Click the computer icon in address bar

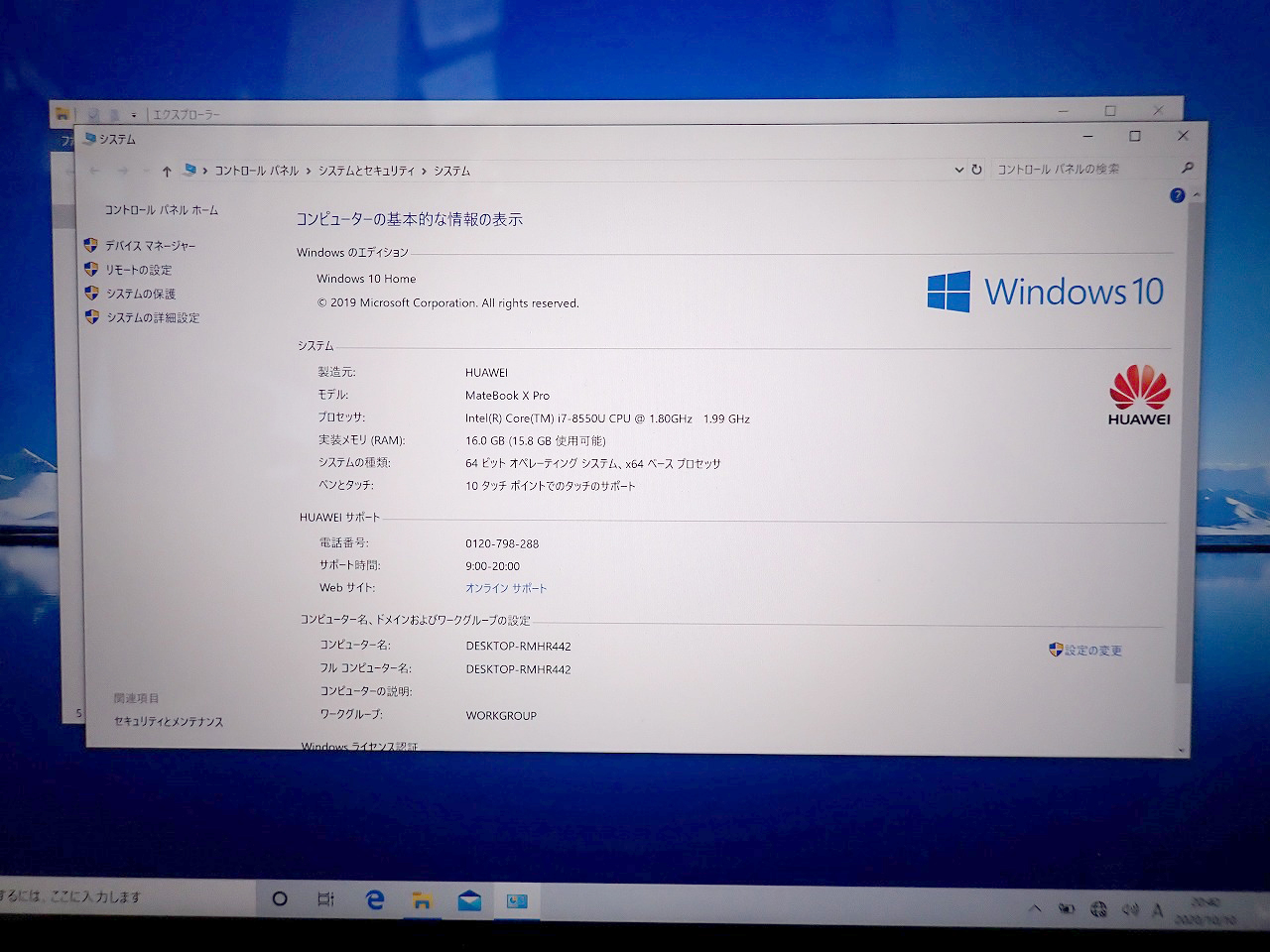coord(190,170)
